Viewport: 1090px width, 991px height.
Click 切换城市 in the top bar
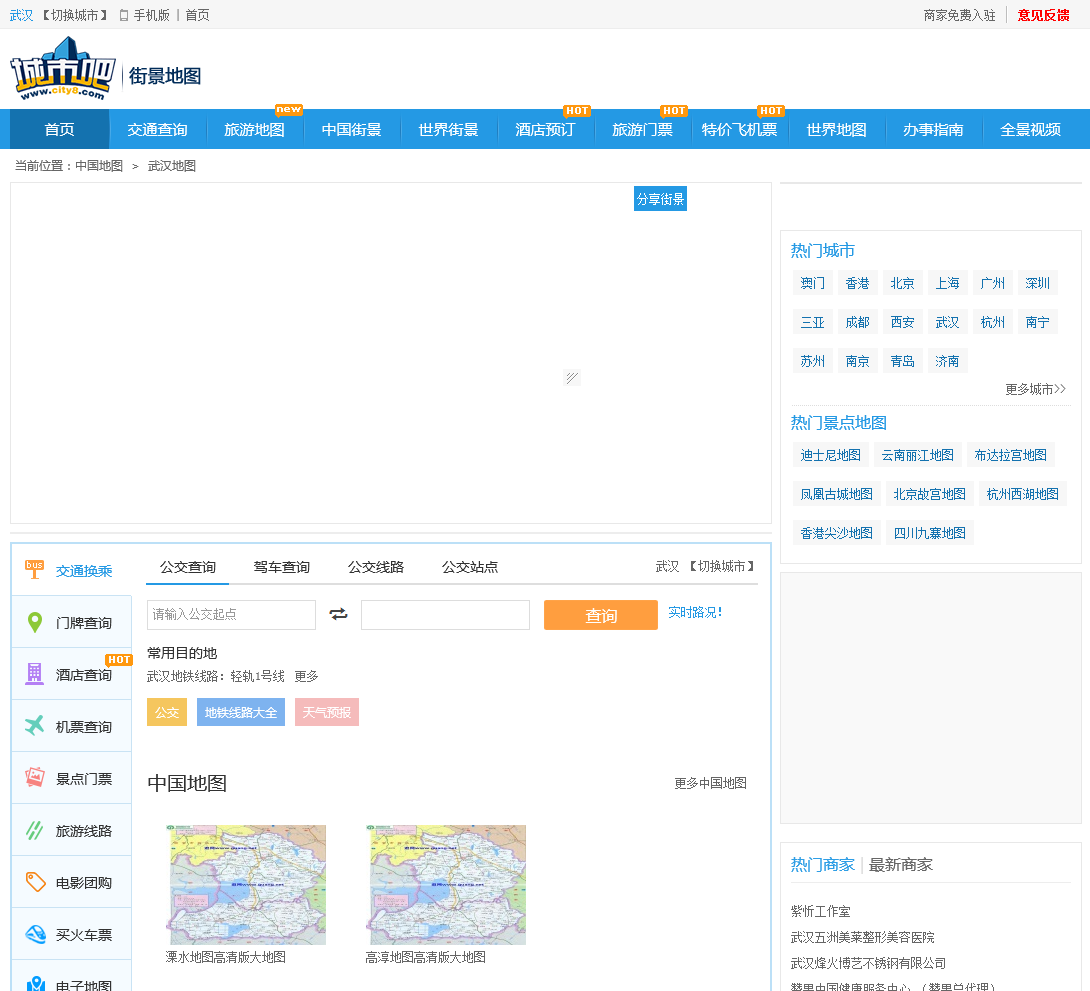click(x=75, y=15)
